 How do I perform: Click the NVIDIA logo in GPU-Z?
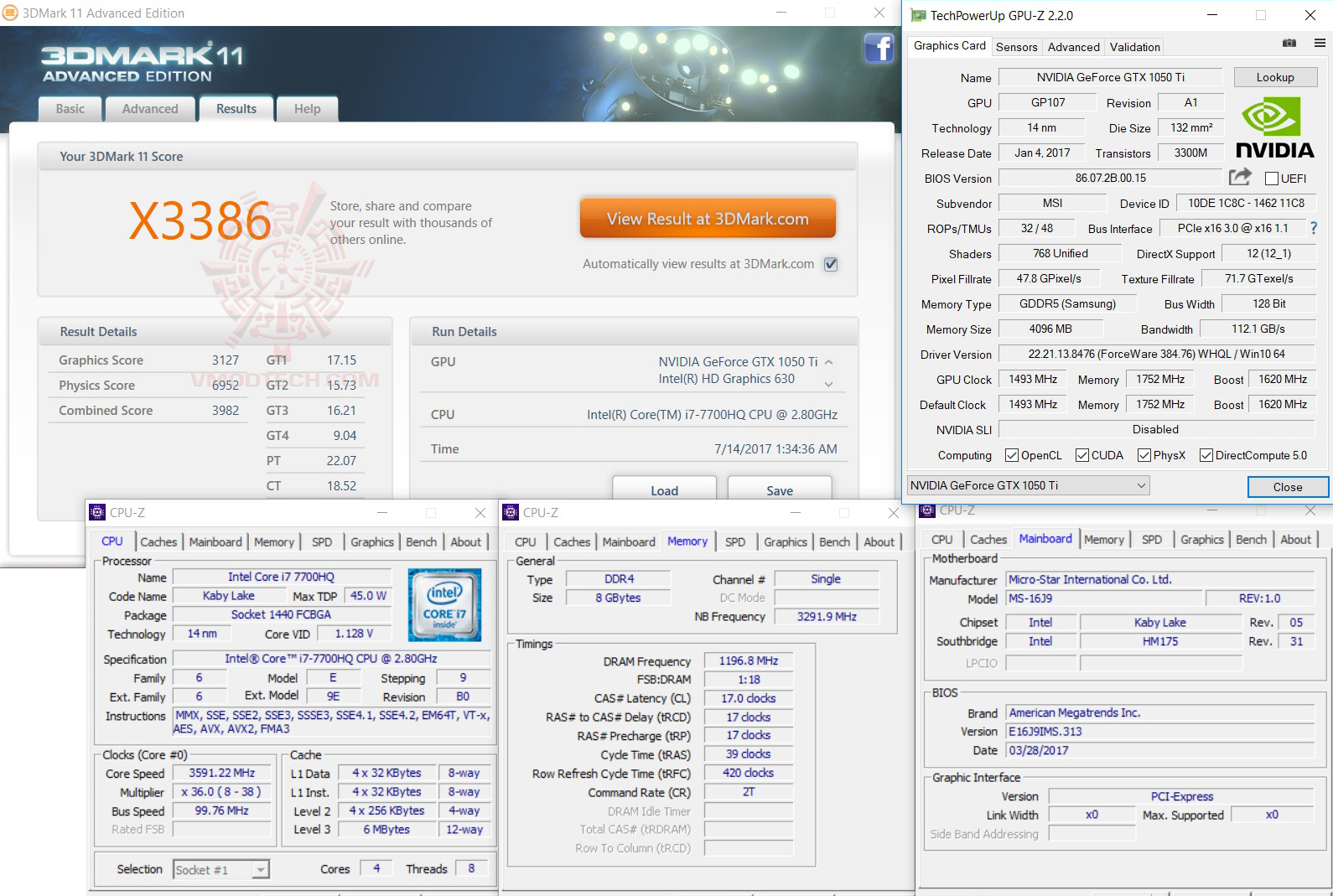pyautogui.click(x=1274, y=127)
